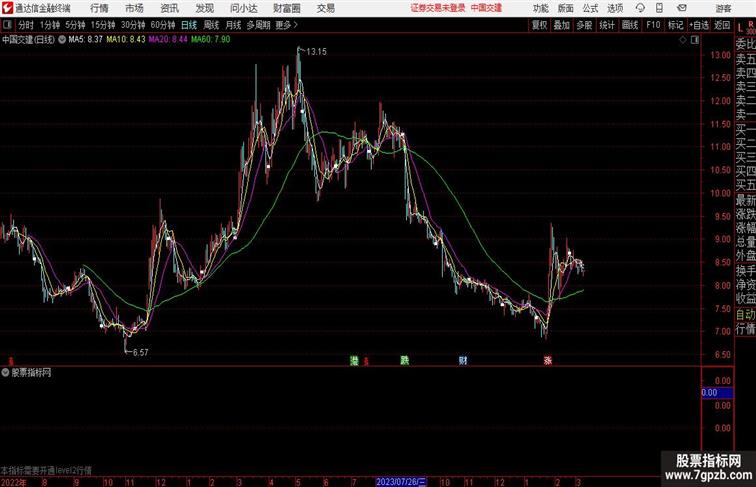Click the 统计 statistics button
The image size is (756, 487).
click(x=607, y=25)
